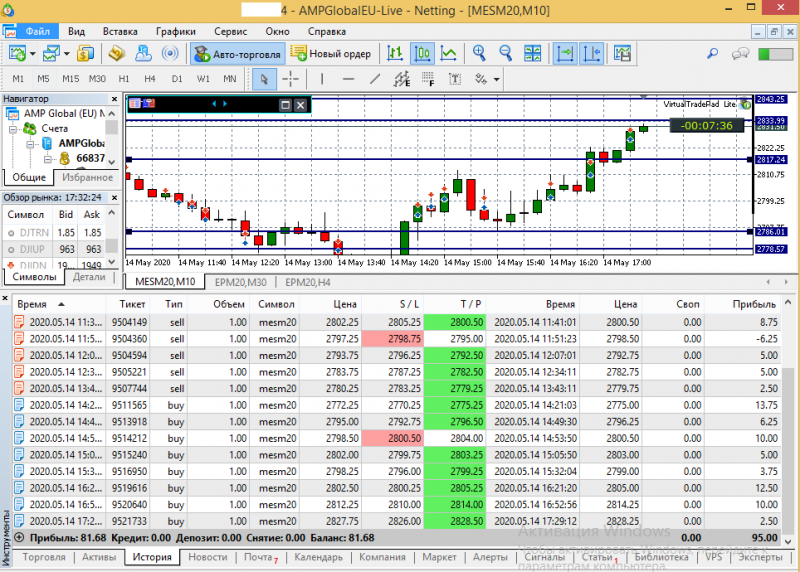
Task: Collapse the Счета tree node
Action: (x=14, y=128)
